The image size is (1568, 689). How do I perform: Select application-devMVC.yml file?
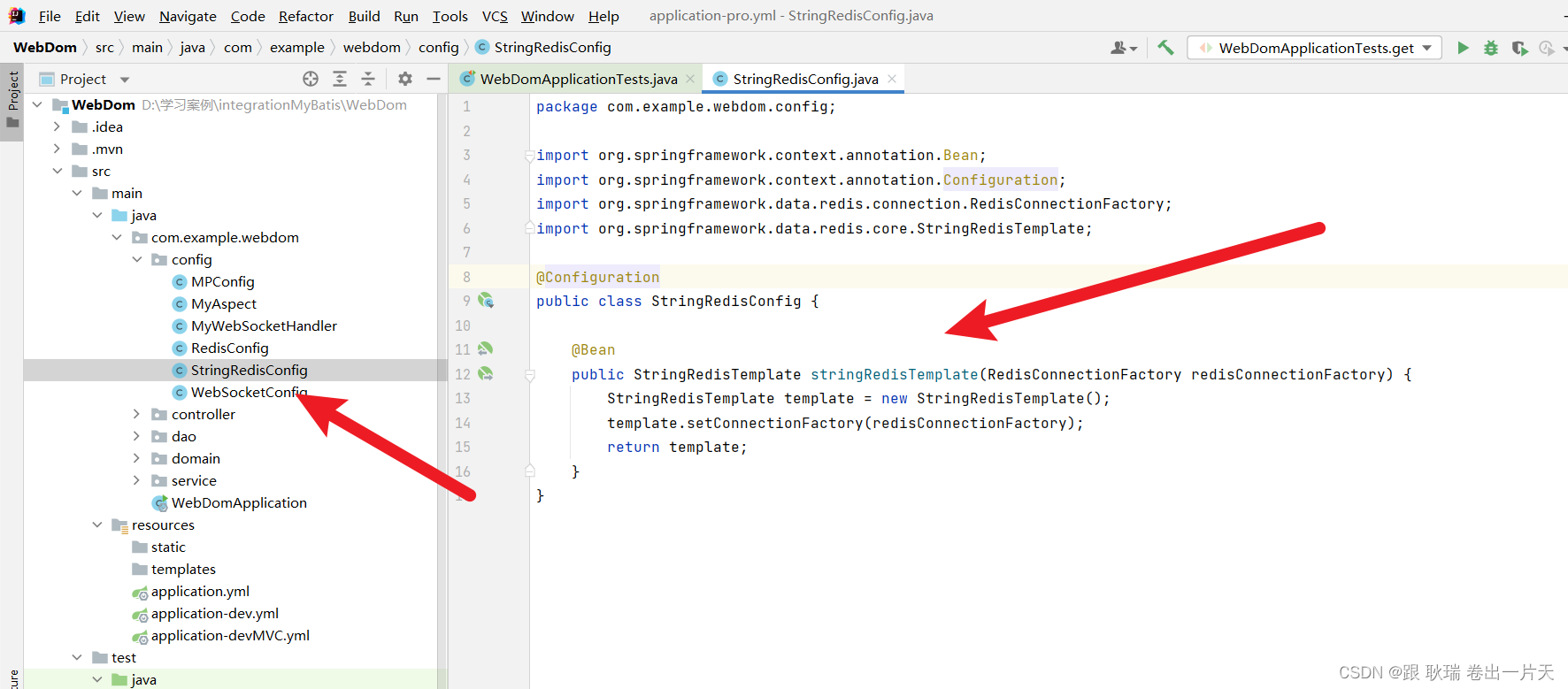[x=229, y=635]
